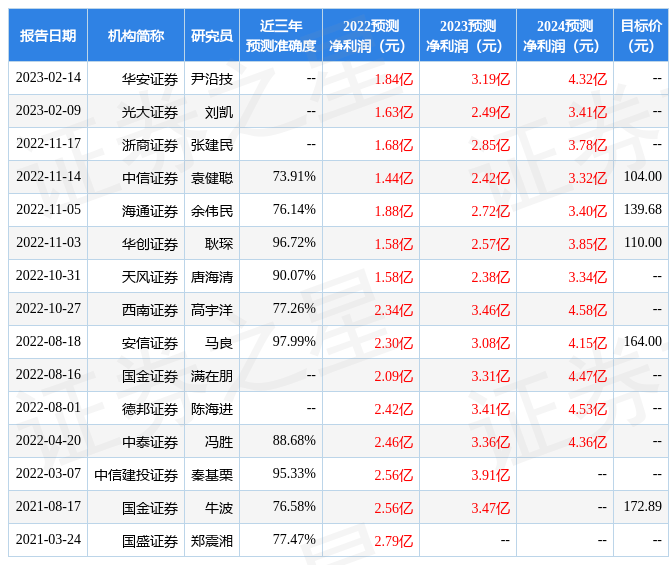Image resolution: width=669 pixels, height=565 pixels.
Task: Click the 97.99% accuracy value
Action: (x=294, y=342)
